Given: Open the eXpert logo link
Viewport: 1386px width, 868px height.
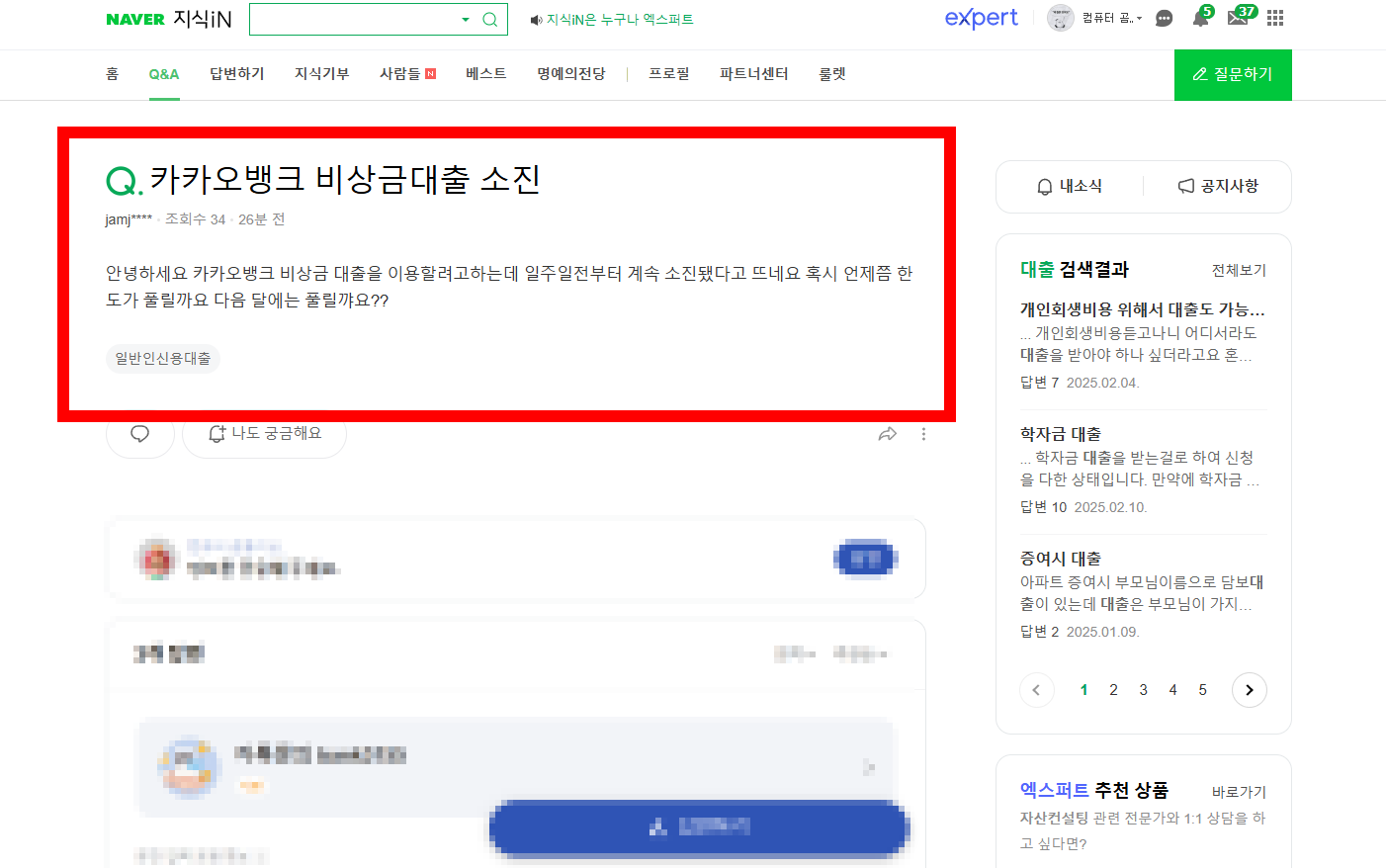Looking at the screenshot, I should 981,18.
